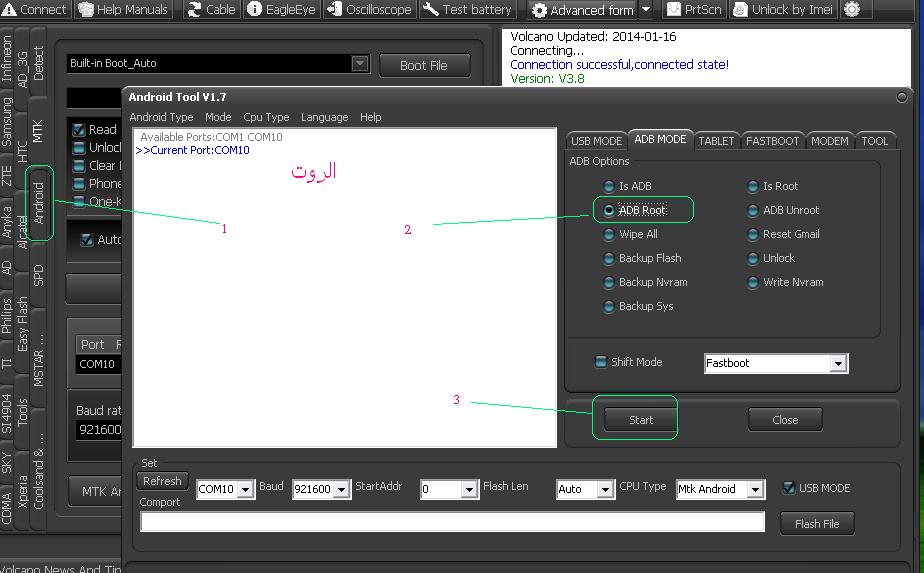Screen dimensions: 924x573
Task: Toggle the Read checkbox in Volcano window
Action: [x=79, y=130]
